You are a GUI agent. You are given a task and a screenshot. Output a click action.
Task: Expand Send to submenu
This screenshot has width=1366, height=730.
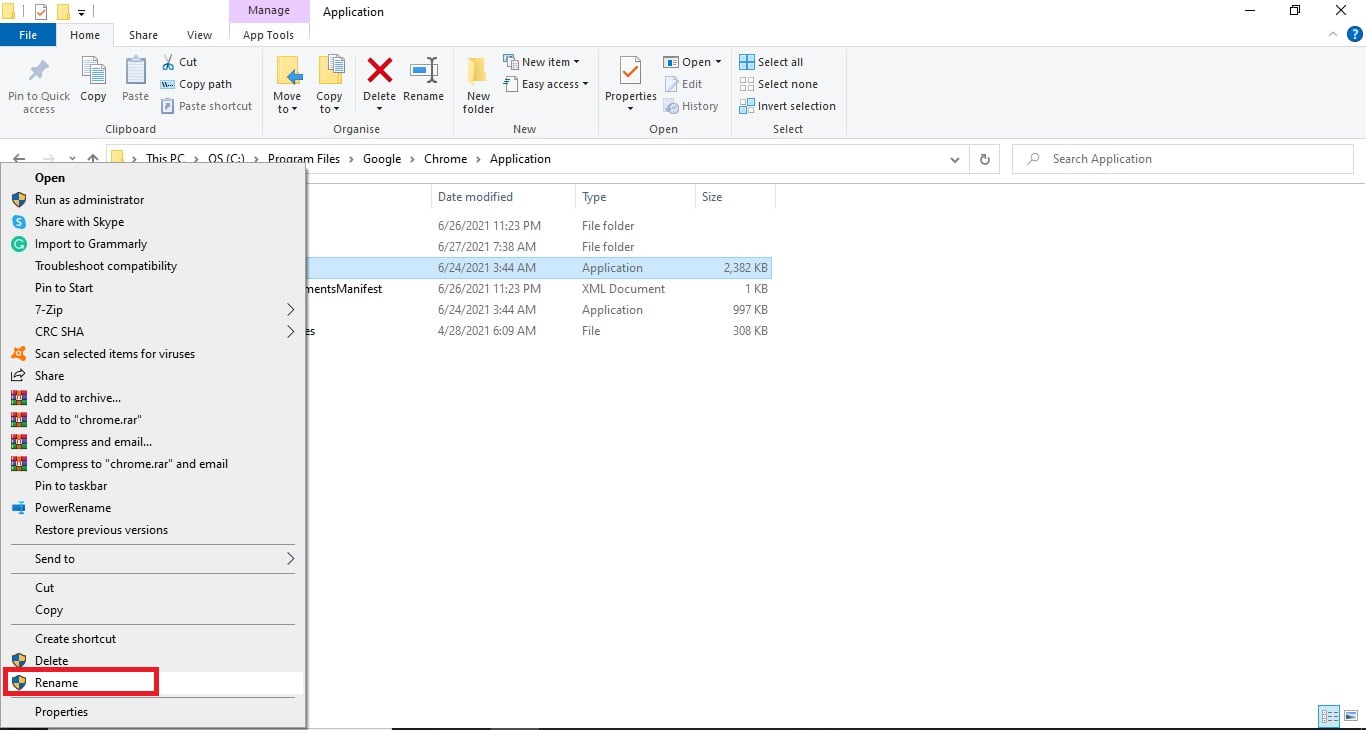(291, 559)
